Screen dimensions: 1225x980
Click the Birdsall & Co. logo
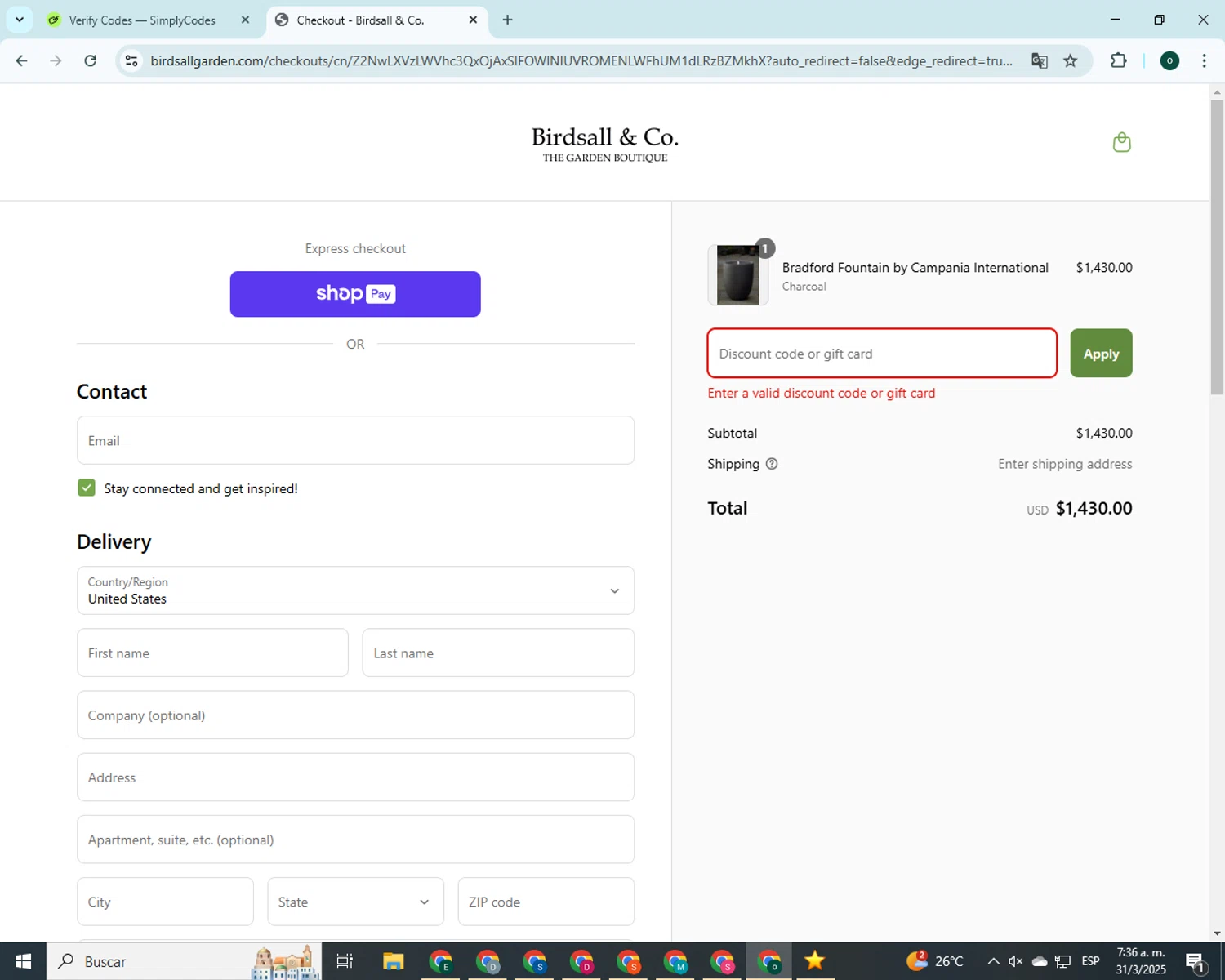pos(605,144)
